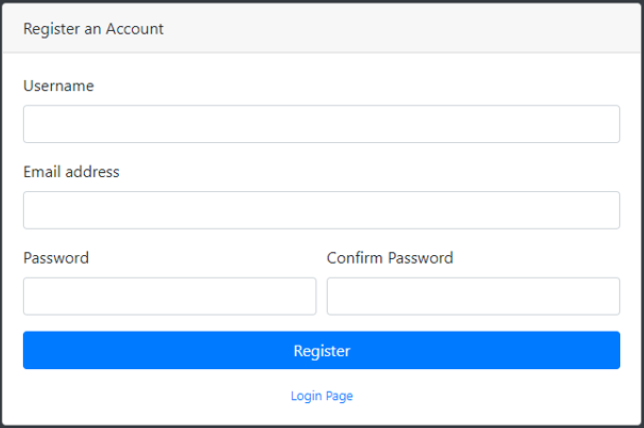Activate the Confirm Password entry box

(473, 296)
